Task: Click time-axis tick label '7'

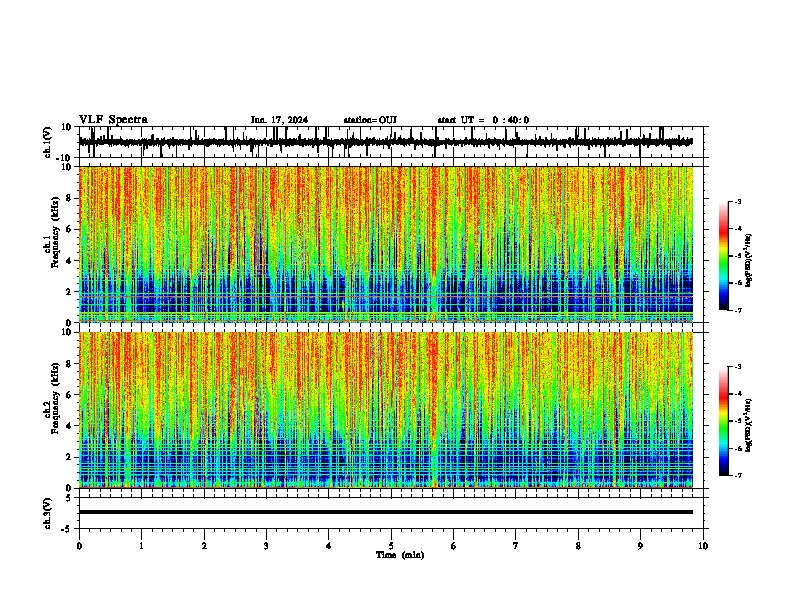Action: [x=516, y=546]
